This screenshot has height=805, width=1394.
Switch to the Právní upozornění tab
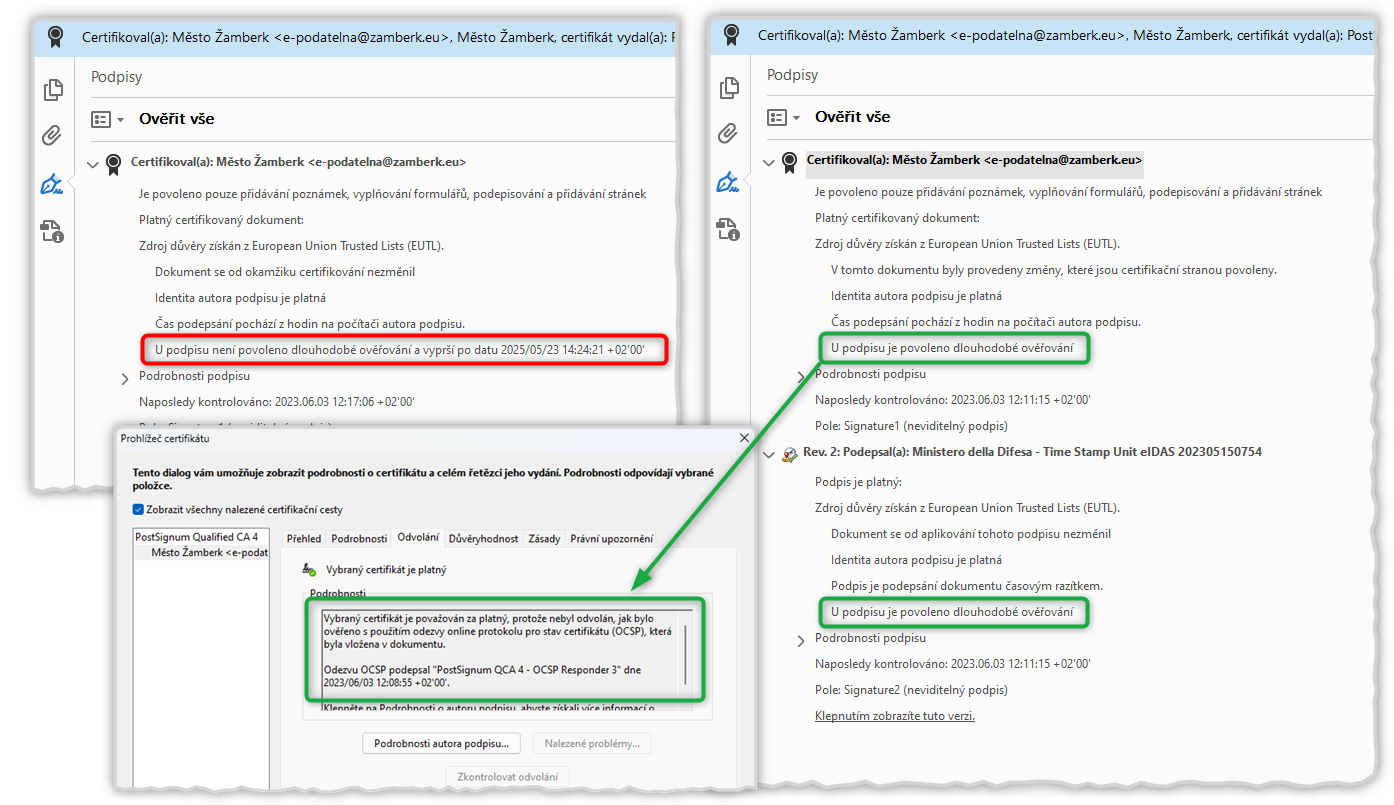(x=611, y=538)
